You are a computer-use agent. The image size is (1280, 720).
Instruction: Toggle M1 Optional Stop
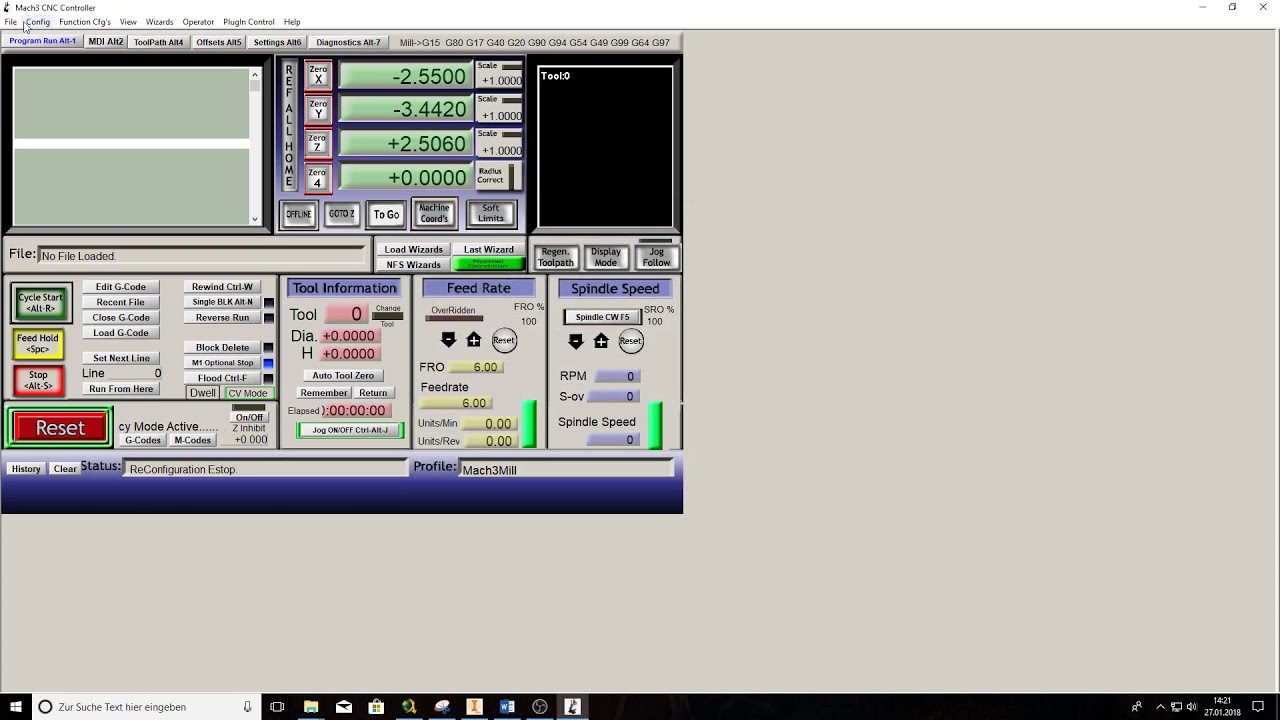tap(223, 363)
